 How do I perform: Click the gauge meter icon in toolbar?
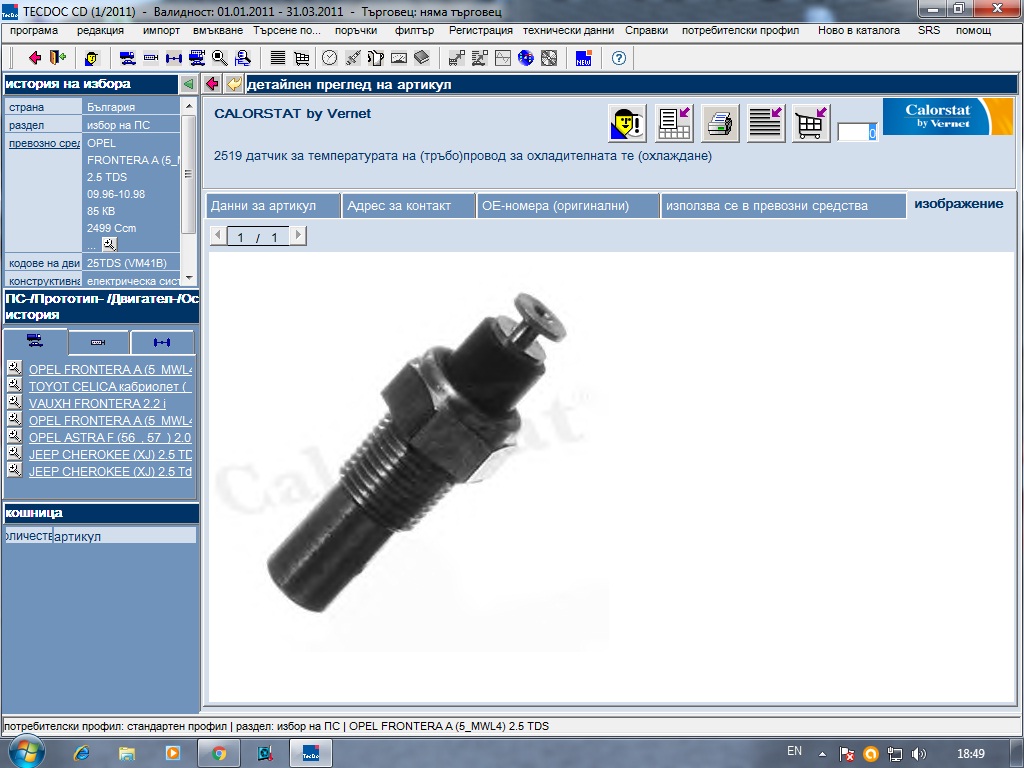pos(399,58)
